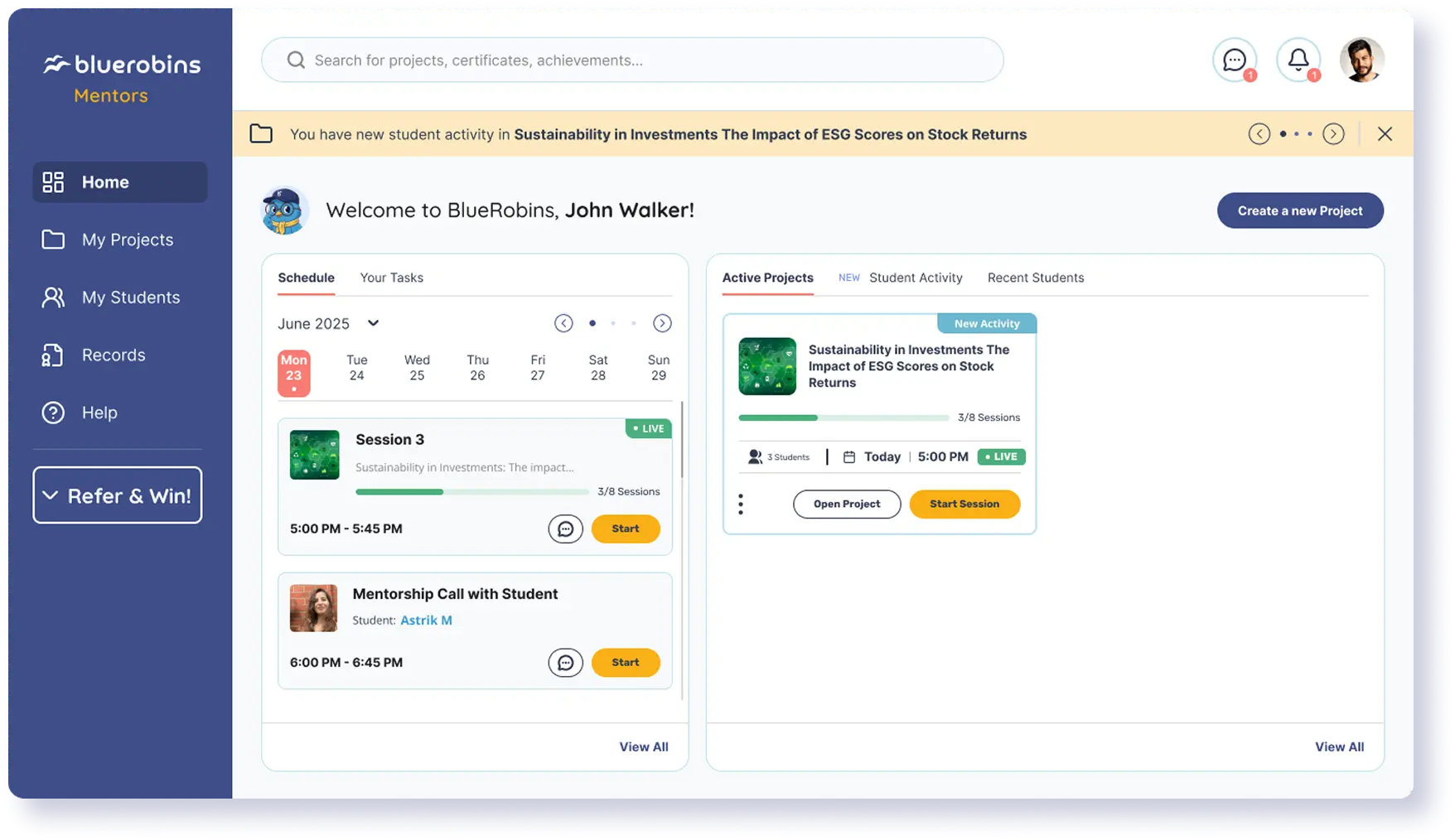The height and width of the screenshot is (840, 1455).
Task: Go to next banner notification arrow
Action: pyautogui.click(x=1333, y=133)
